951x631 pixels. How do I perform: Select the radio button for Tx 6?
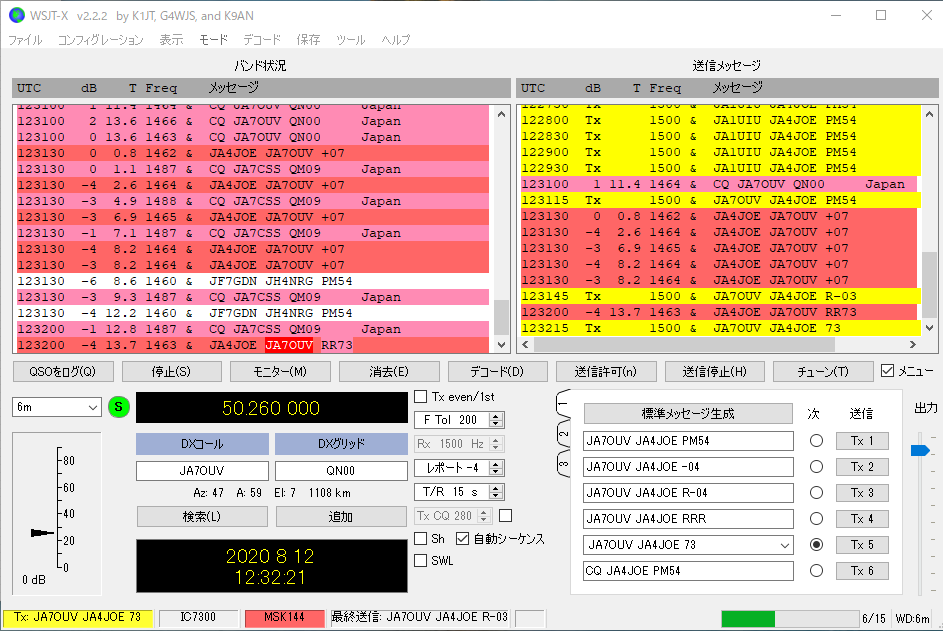pos(816,570)
